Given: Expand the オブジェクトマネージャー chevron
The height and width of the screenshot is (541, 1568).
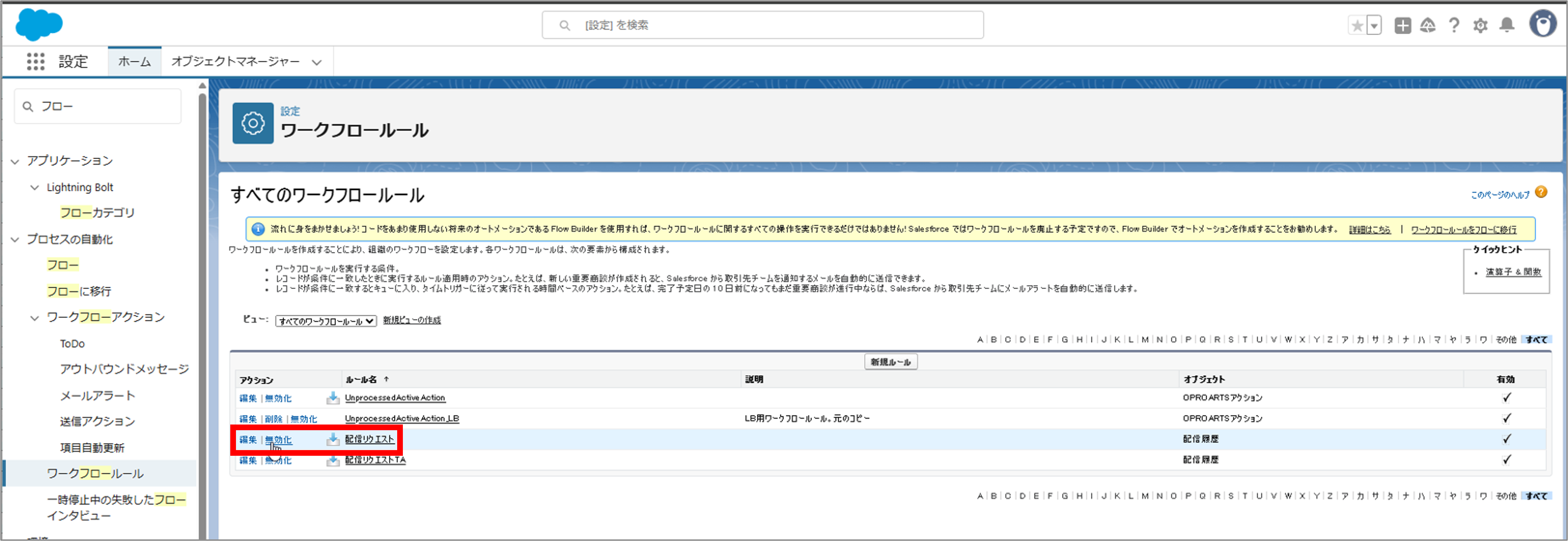Looking at the screenshot, I should click(x=316, y=61).
